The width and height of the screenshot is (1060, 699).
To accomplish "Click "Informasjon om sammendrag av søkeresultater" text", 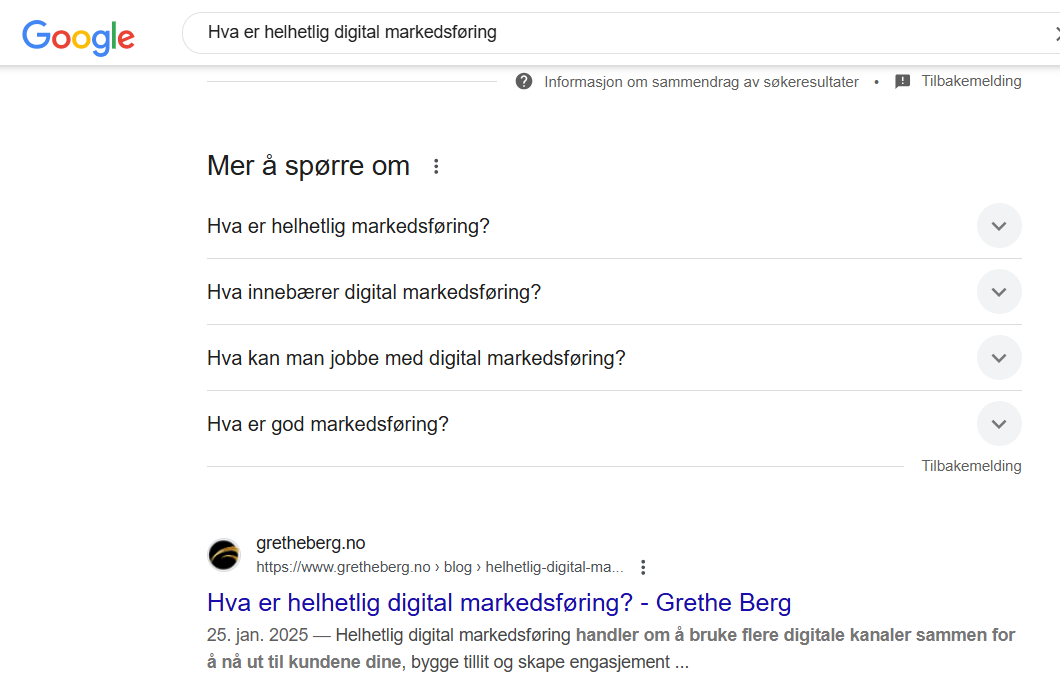I will pos(701,82).
